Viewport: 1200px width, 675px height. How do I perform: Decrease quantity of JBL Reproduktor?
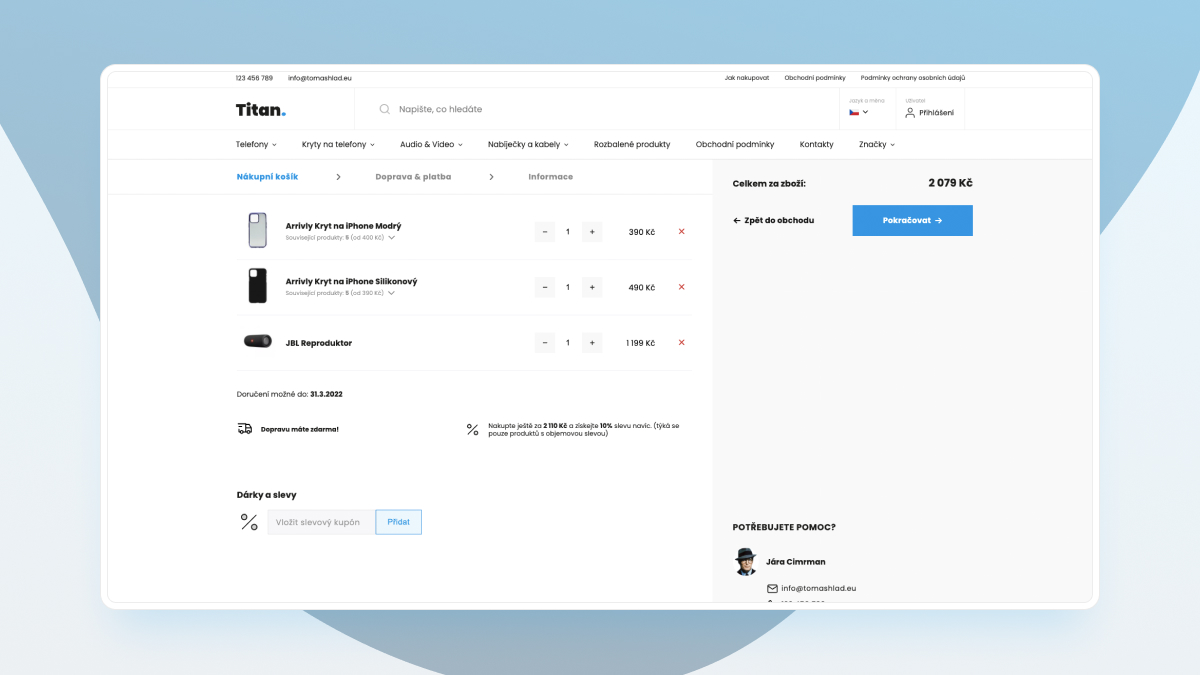[x=545, y=343]
